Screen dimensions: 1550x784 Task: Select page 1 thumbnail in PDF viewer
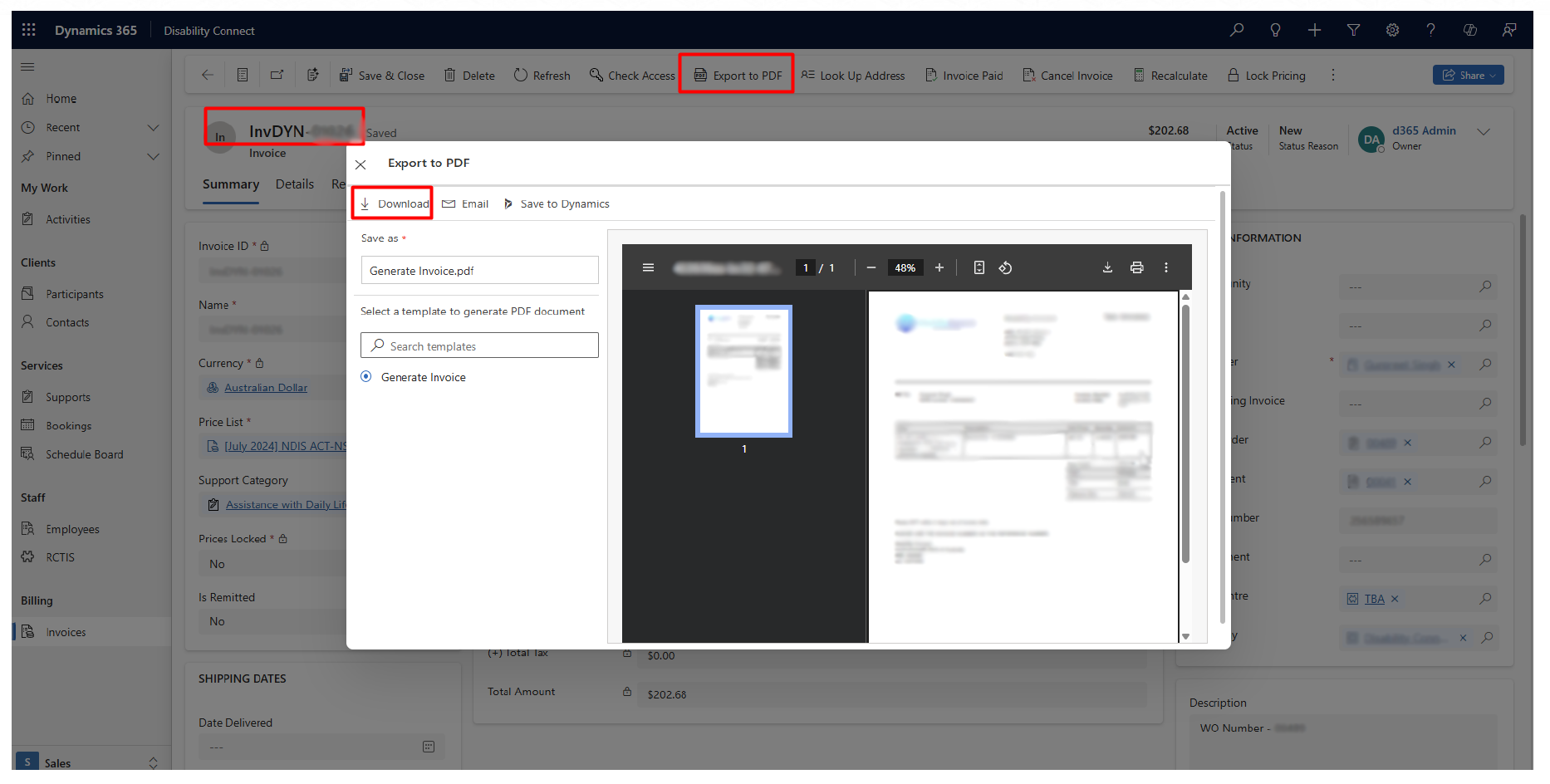click(x=743, y=371)
